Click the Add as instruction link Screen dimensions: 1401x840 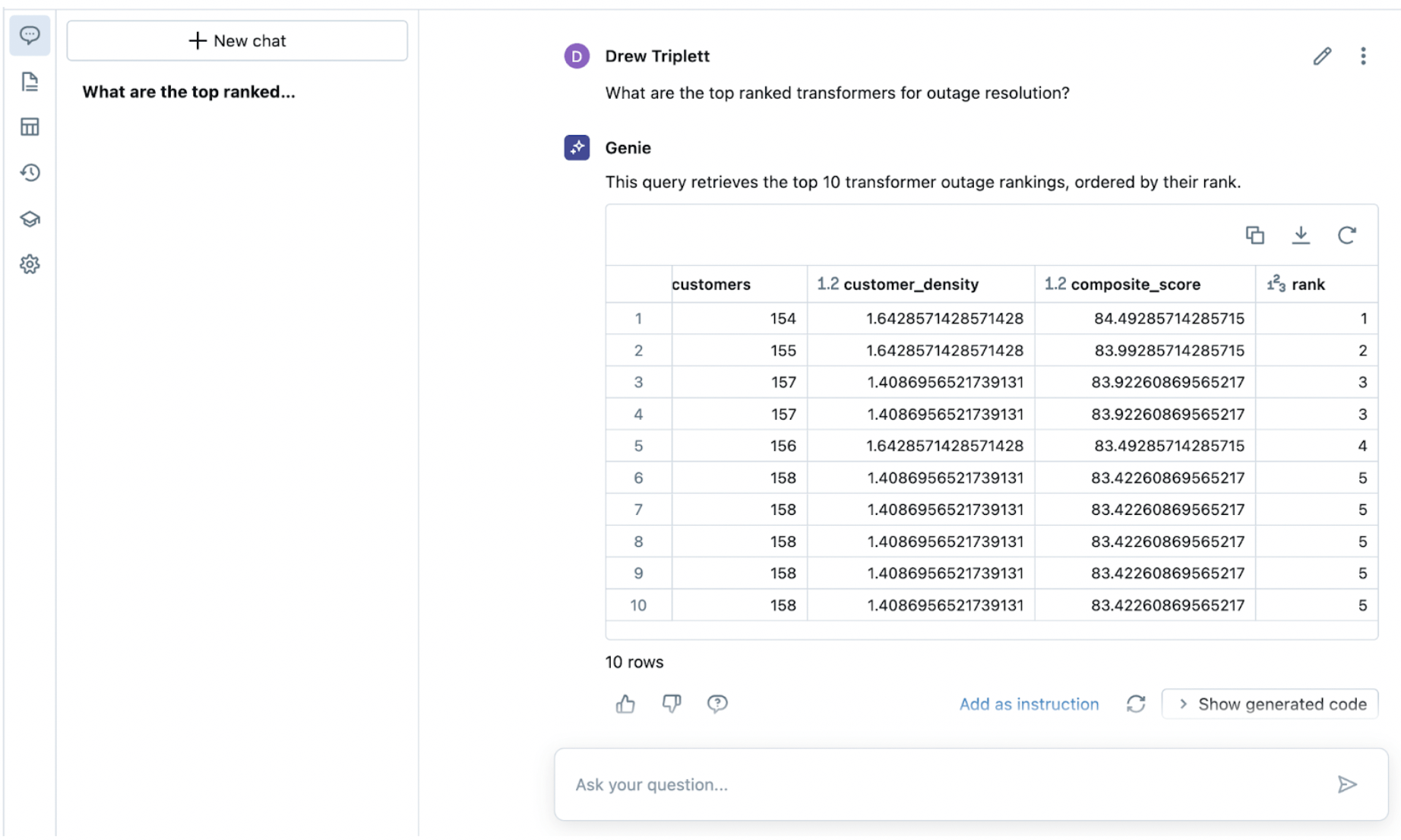tap(1029, 704)
